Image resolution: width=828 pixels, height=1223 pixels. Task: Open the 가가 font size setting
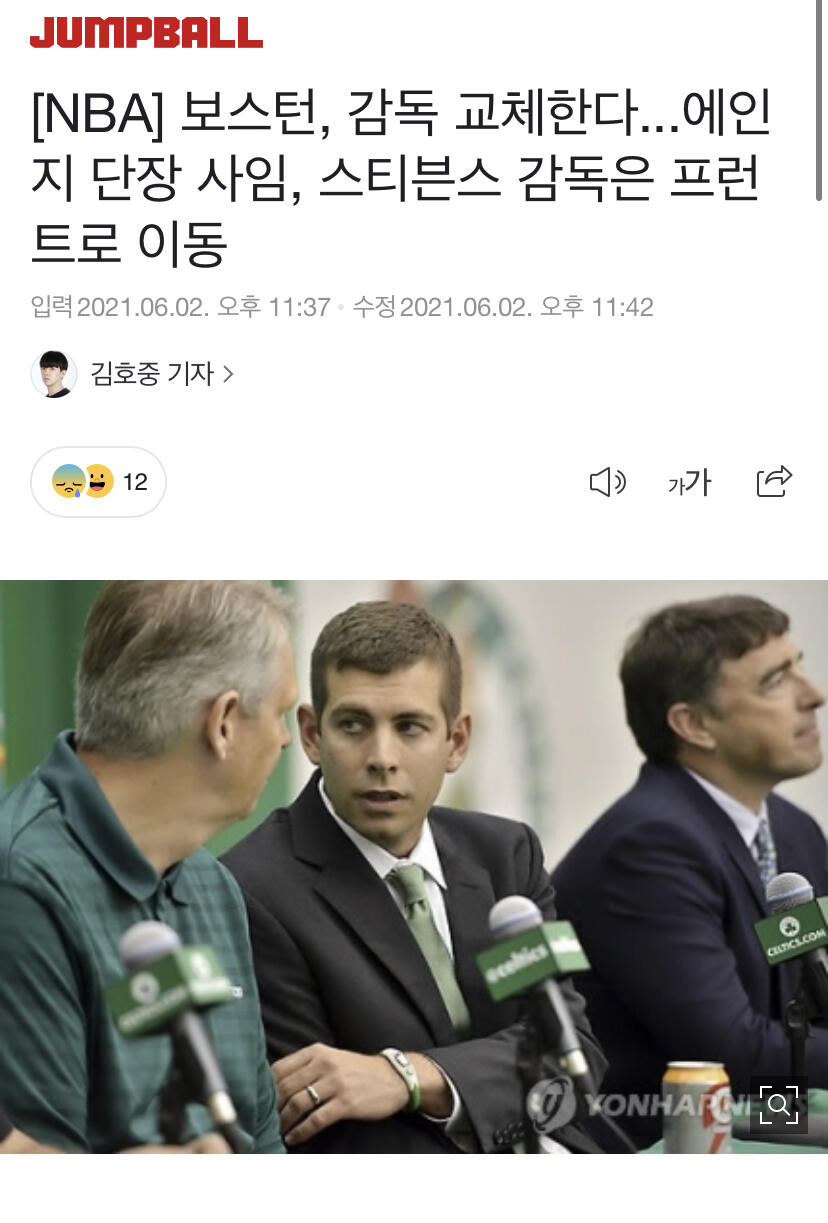click(690, 483)
